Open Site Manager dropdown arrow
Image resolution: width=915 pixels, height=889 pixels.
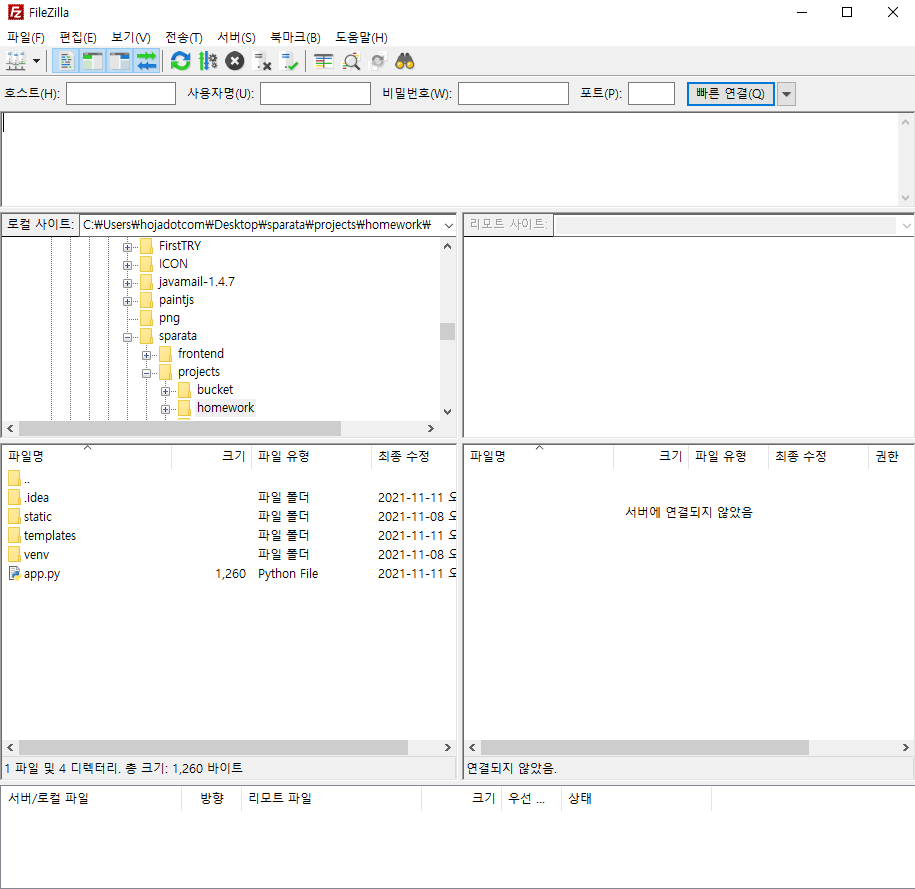coord(36,61)
